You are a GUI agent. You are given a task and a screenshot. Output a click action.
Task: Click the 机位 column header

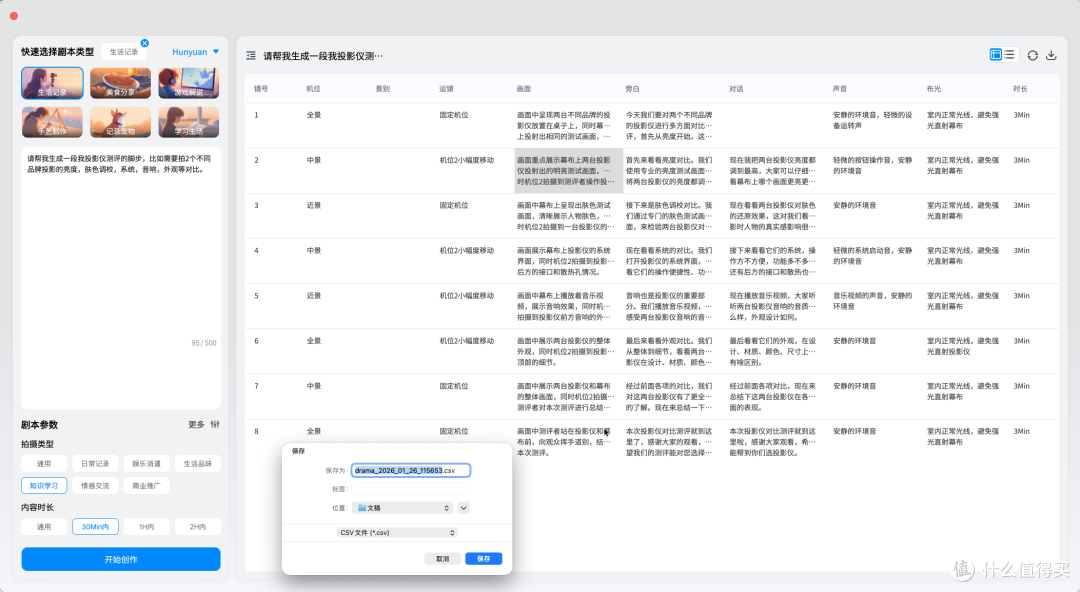pyautogui.click(x=313, y=89)
